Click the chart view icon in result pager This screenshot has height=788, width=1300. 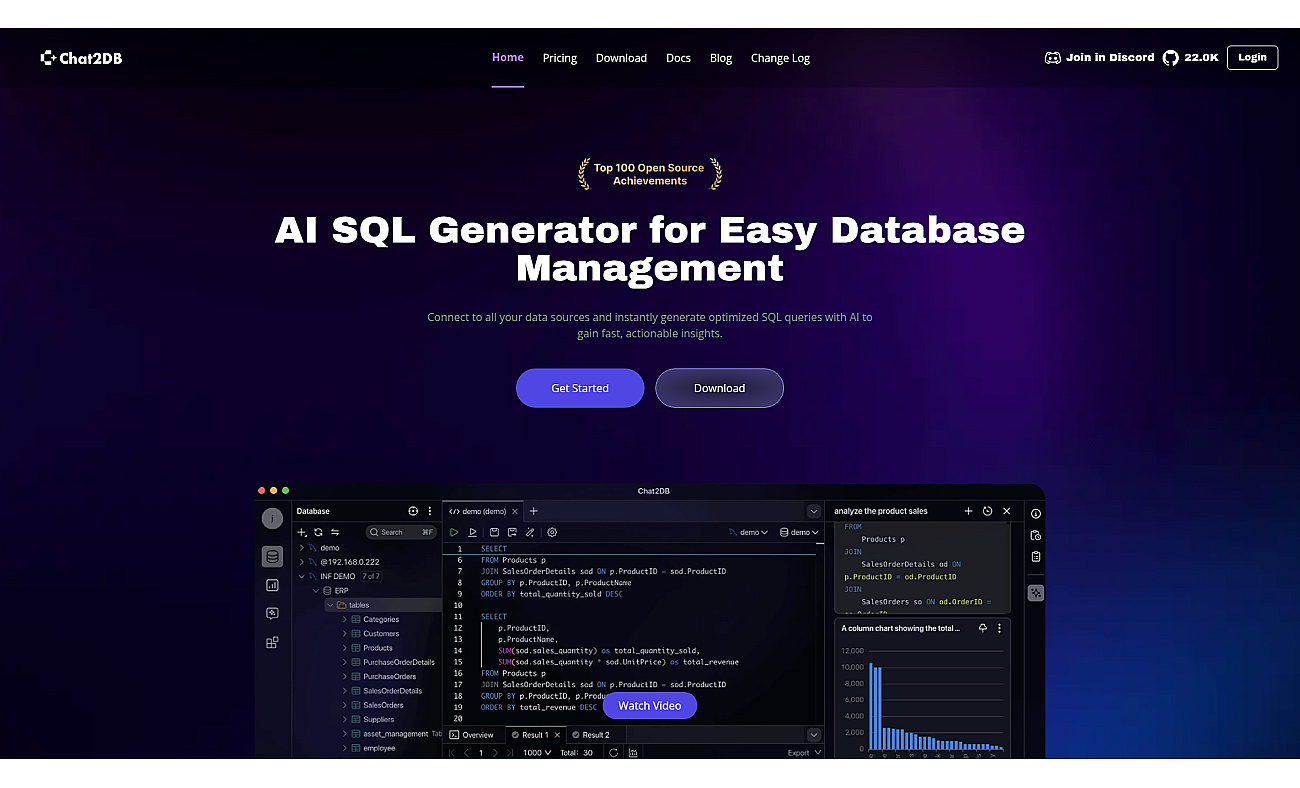tap(633, 752)
